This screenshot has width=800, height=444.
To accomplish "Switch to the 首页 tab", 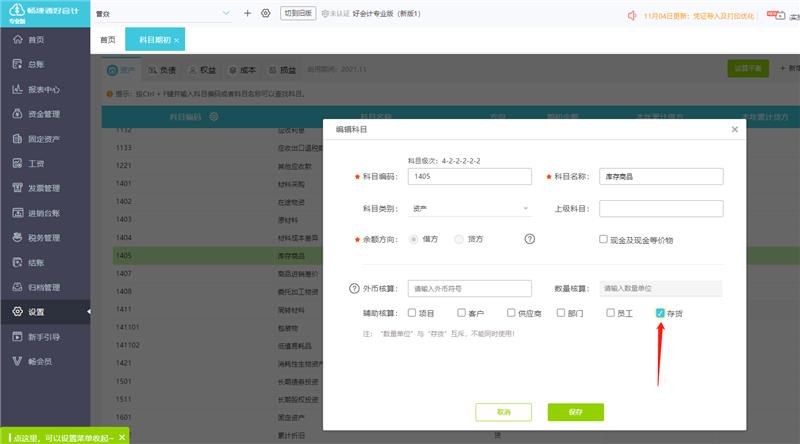I will (x=108, y=39).
